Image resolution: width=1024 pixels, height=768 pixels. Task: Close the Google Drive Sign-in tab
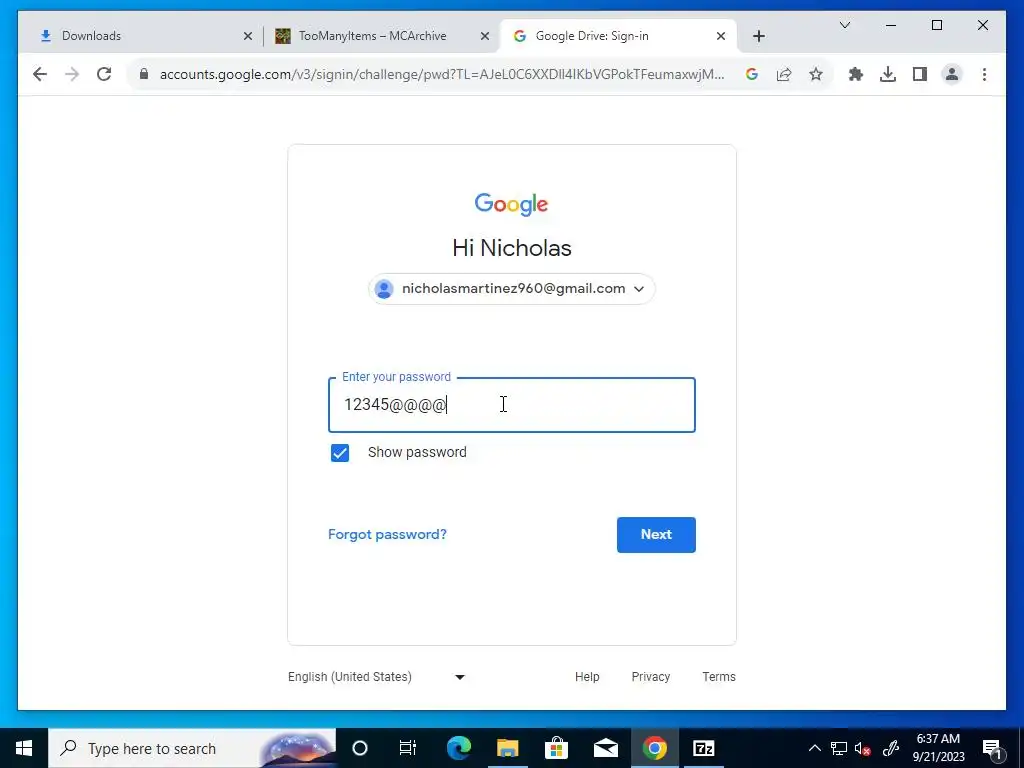click(721, 36)
